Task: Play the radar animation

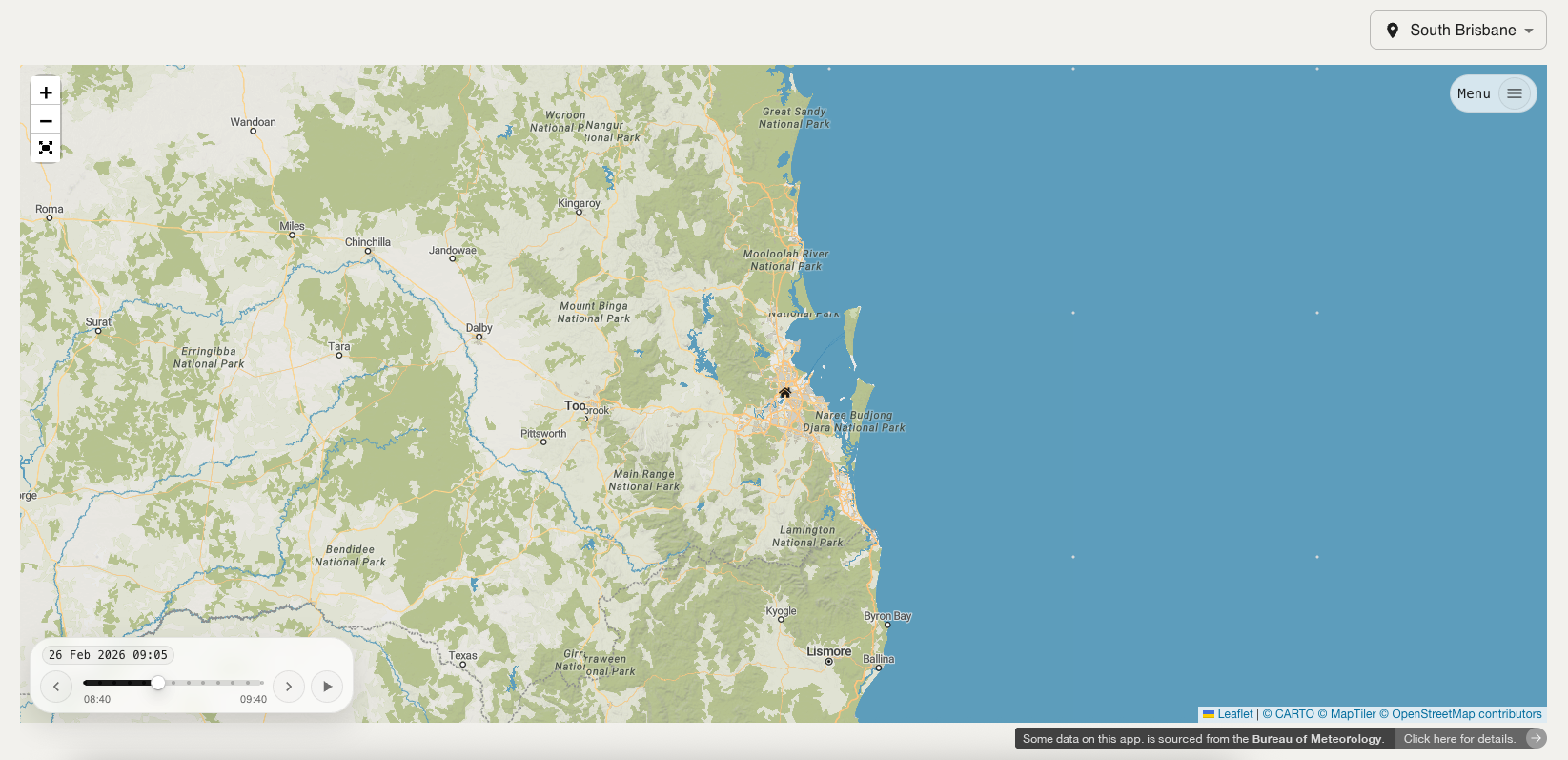Action: (x=327, y=687)
